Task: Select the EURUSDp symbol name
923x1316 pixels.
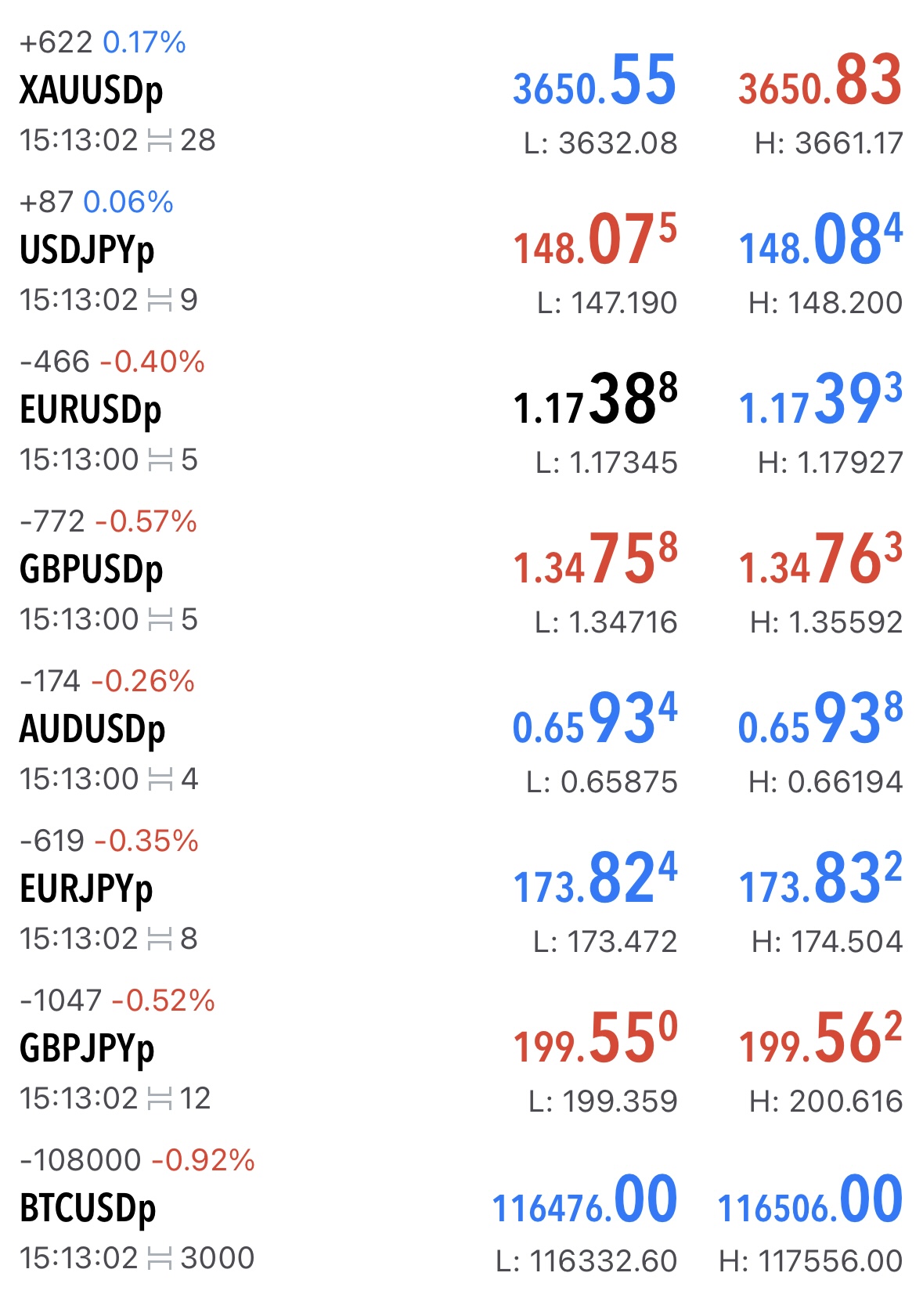Action: pyautogui.click(x=90, y=410)
